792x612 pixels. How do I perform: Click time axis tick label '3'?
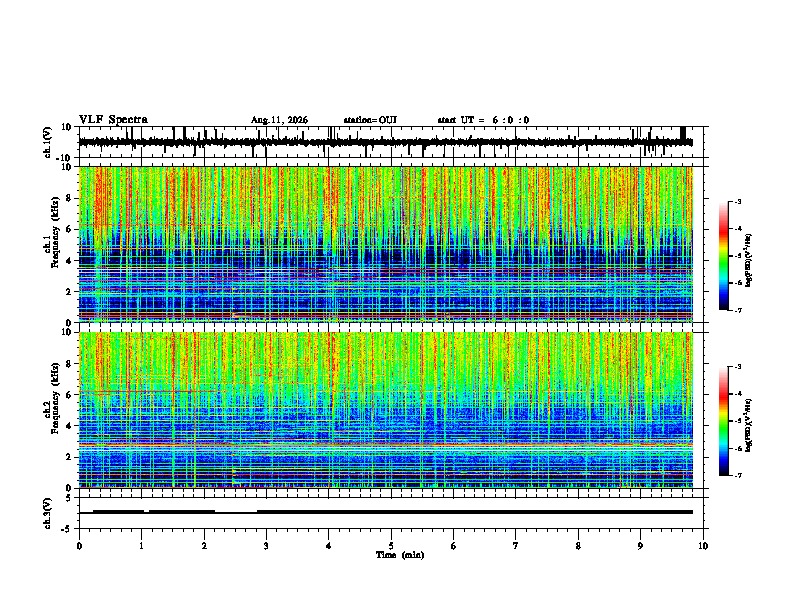(266, 546)
